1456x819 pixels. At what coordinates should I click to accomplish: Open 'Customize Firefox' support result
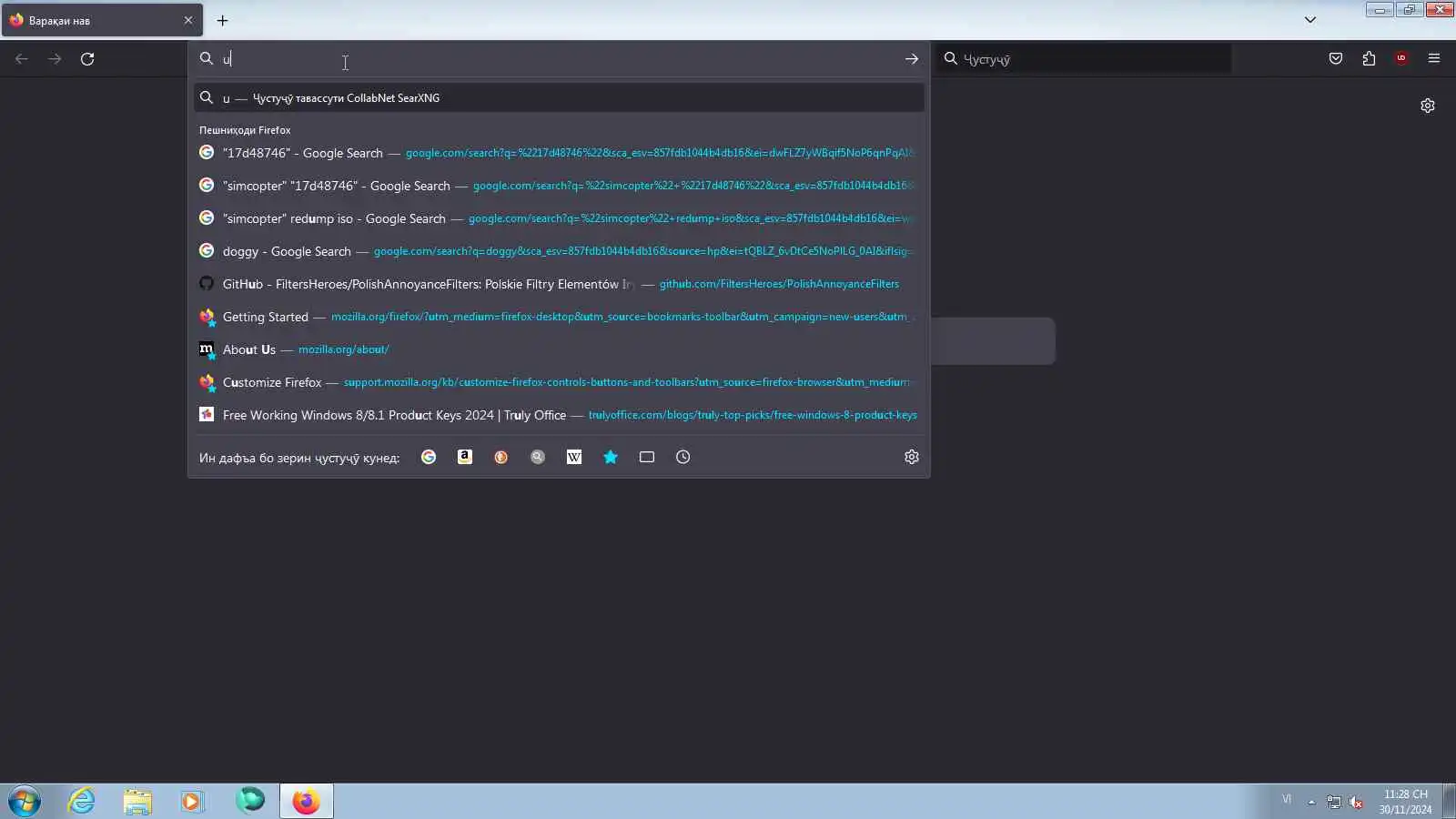(x=559, y=382)
